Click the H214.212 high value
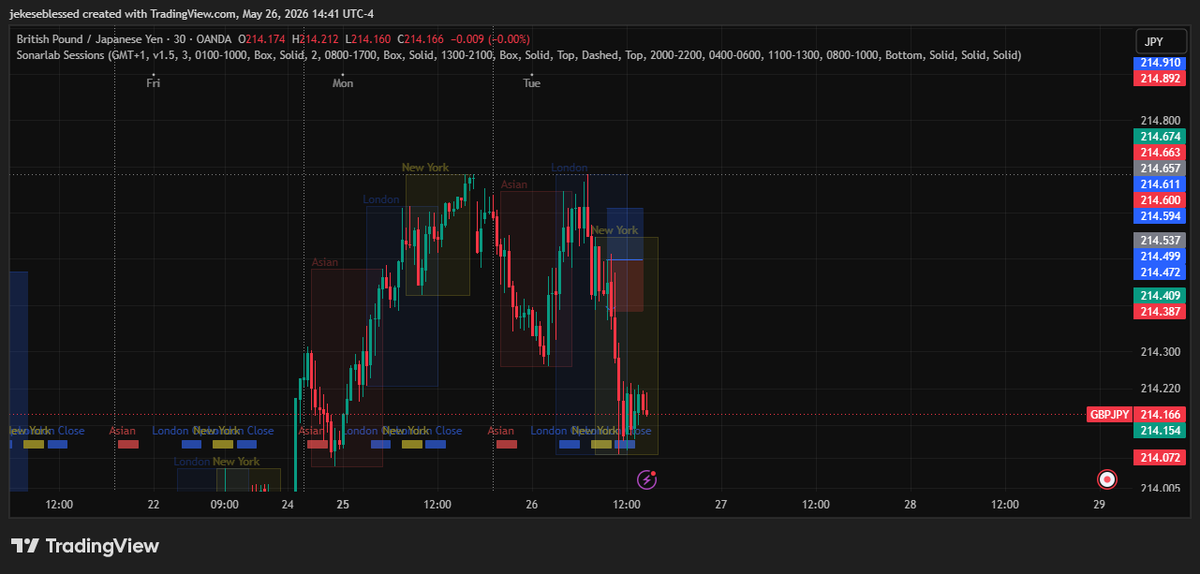Image resolution: width=1200 pixels, height=574 pixels. (x=316, y=39)
